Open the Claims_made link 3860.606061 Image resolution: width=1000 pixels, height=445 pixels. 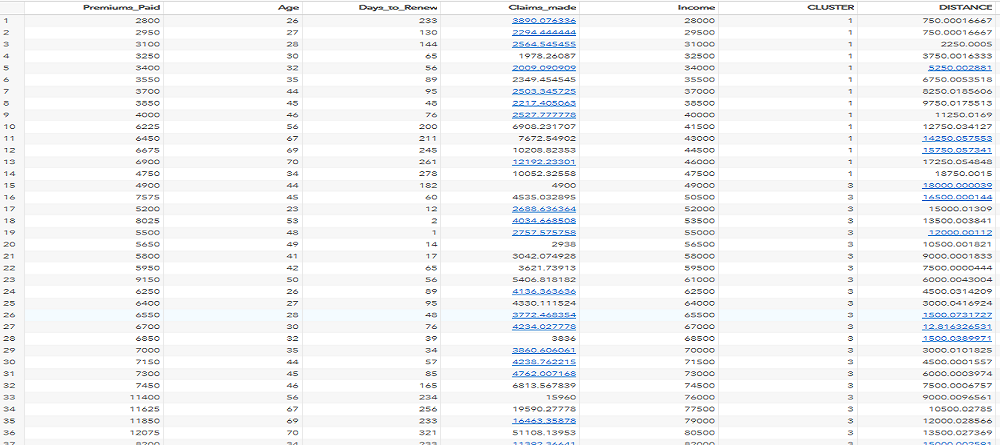[x=544, y=349]
